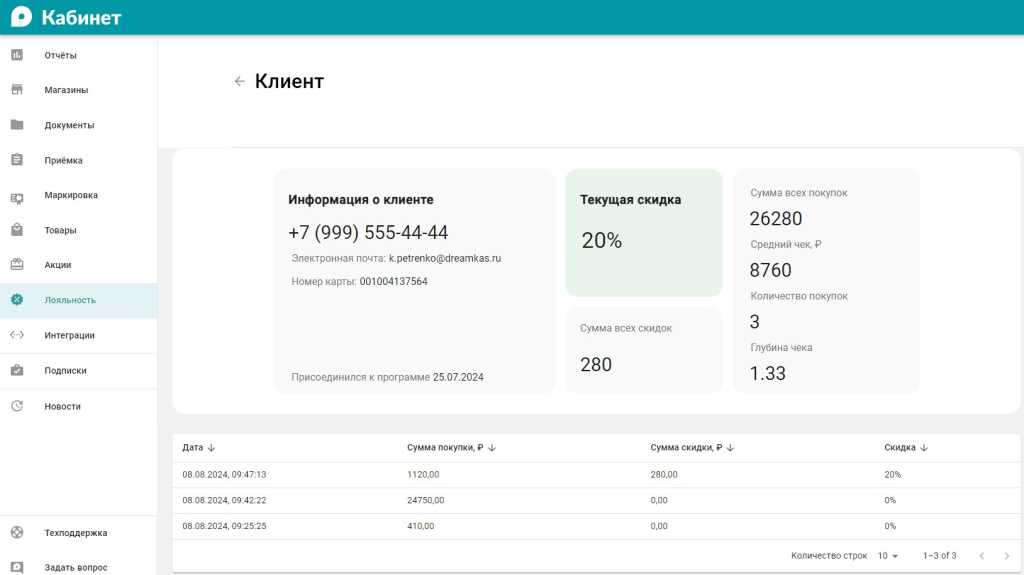The height and width of the screenshot is (575, 1024).
Task: Click the Маркировка icon in sidebar
Action: coord(17,198)
